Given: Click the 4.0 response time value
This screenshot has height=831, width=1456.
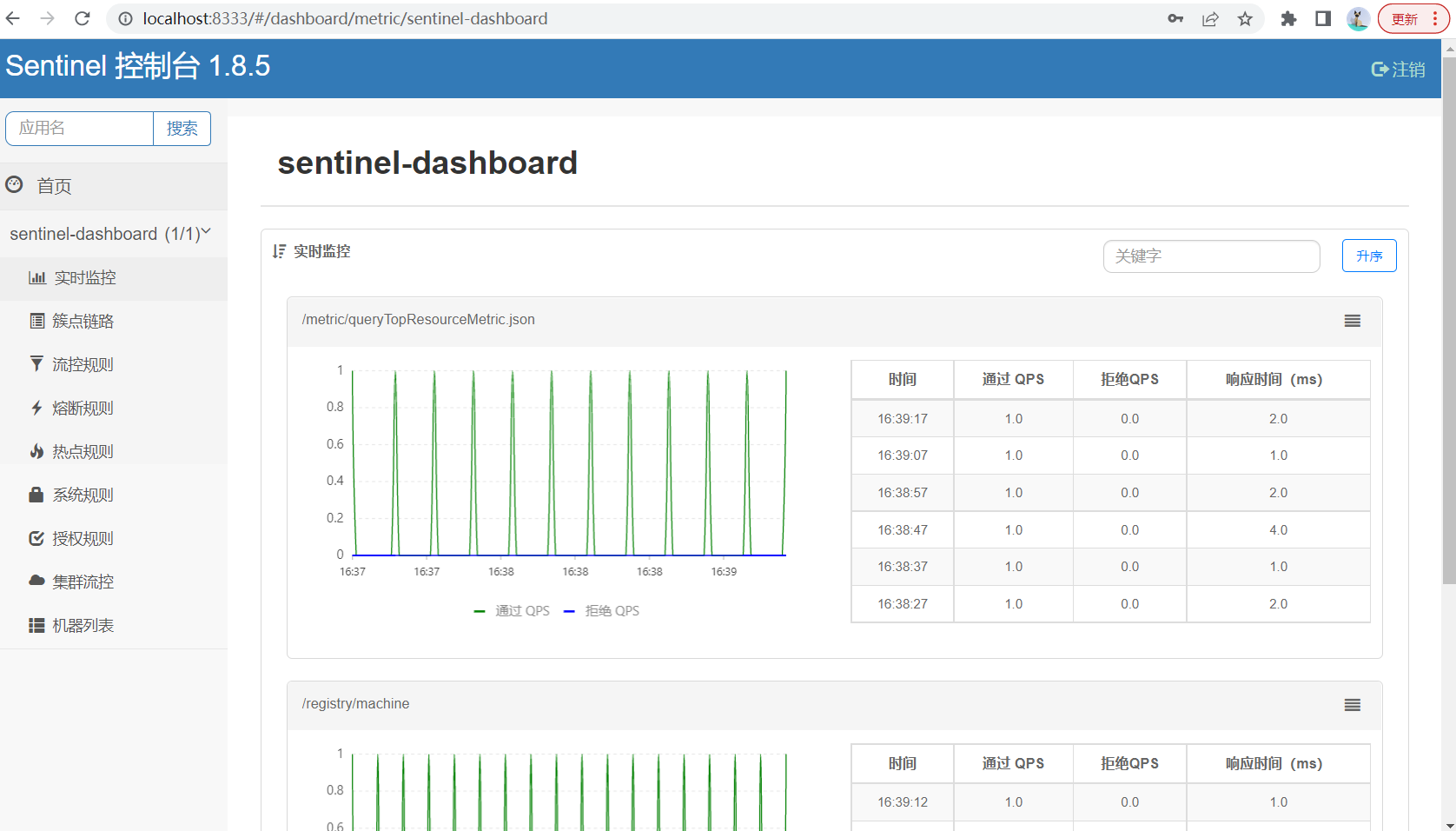Looking at the screenshot, I should point(1278,530).
